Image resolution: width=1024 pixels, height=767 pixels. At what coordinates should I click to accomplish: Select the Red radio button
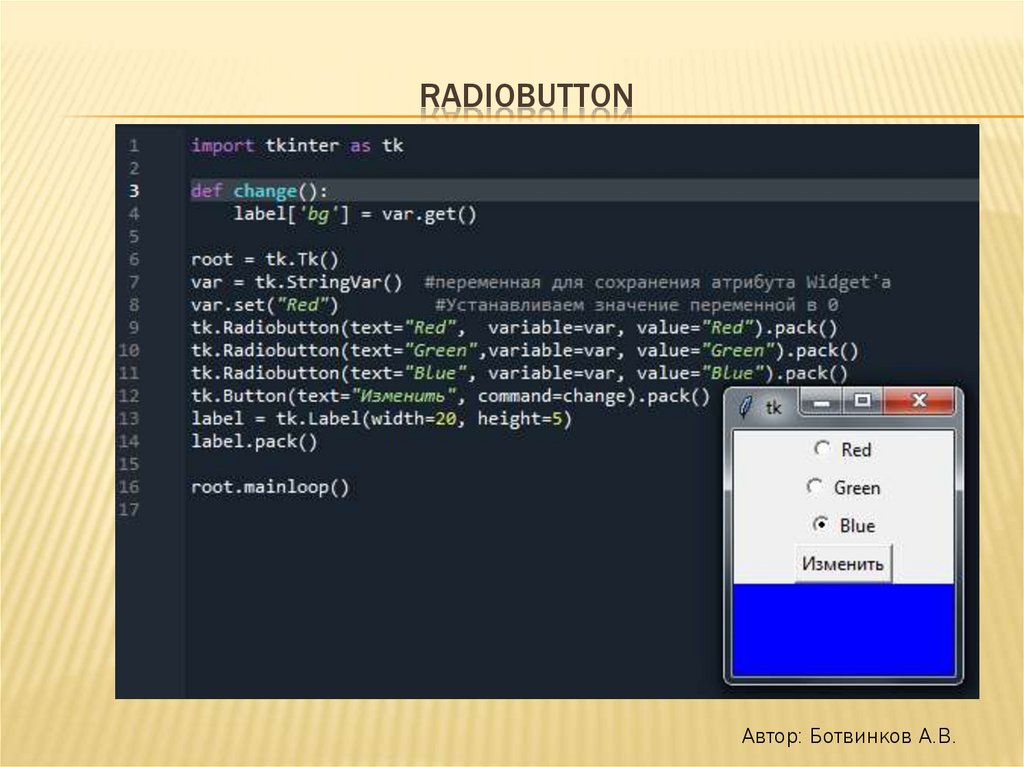(842, 449)
